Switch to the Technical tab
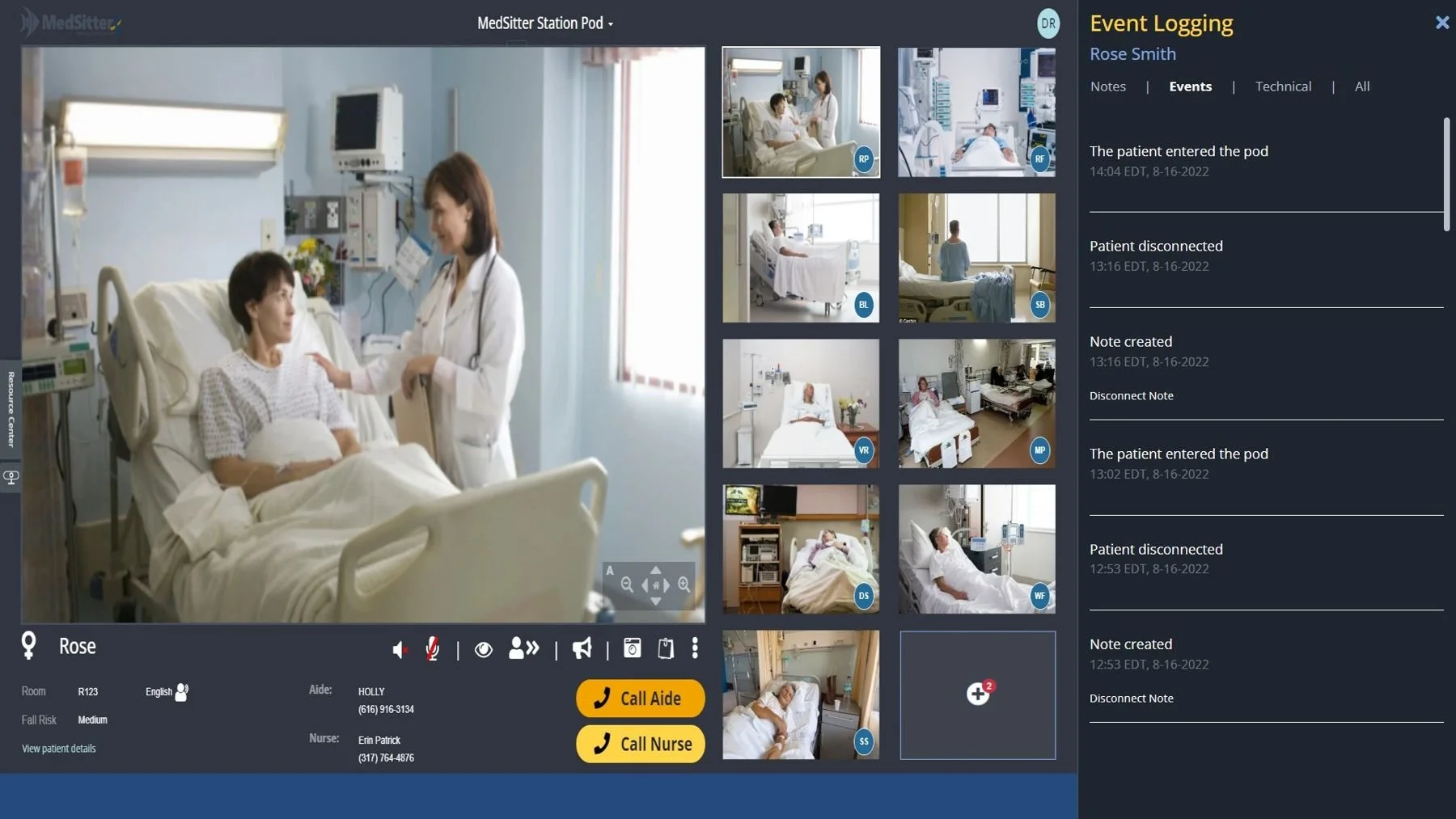Viewport: 1456px width, 819px height. (1283, 87)
